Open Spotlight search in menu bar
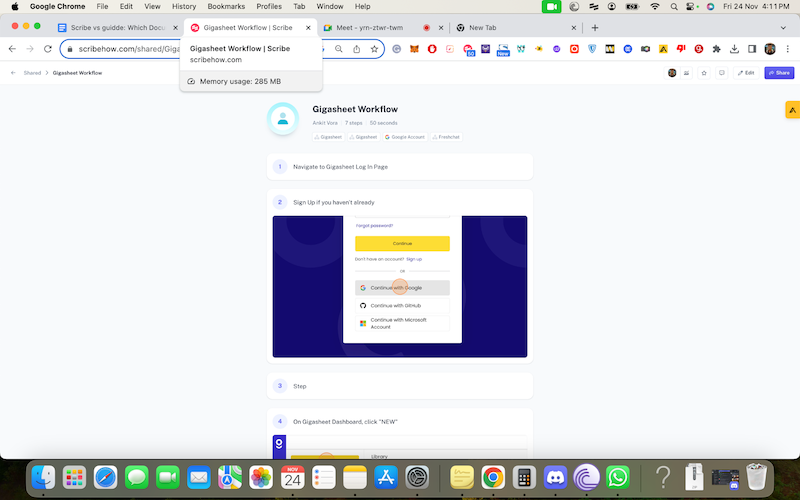Viewport: 800px width, 500px height. (x=674, y=7)
